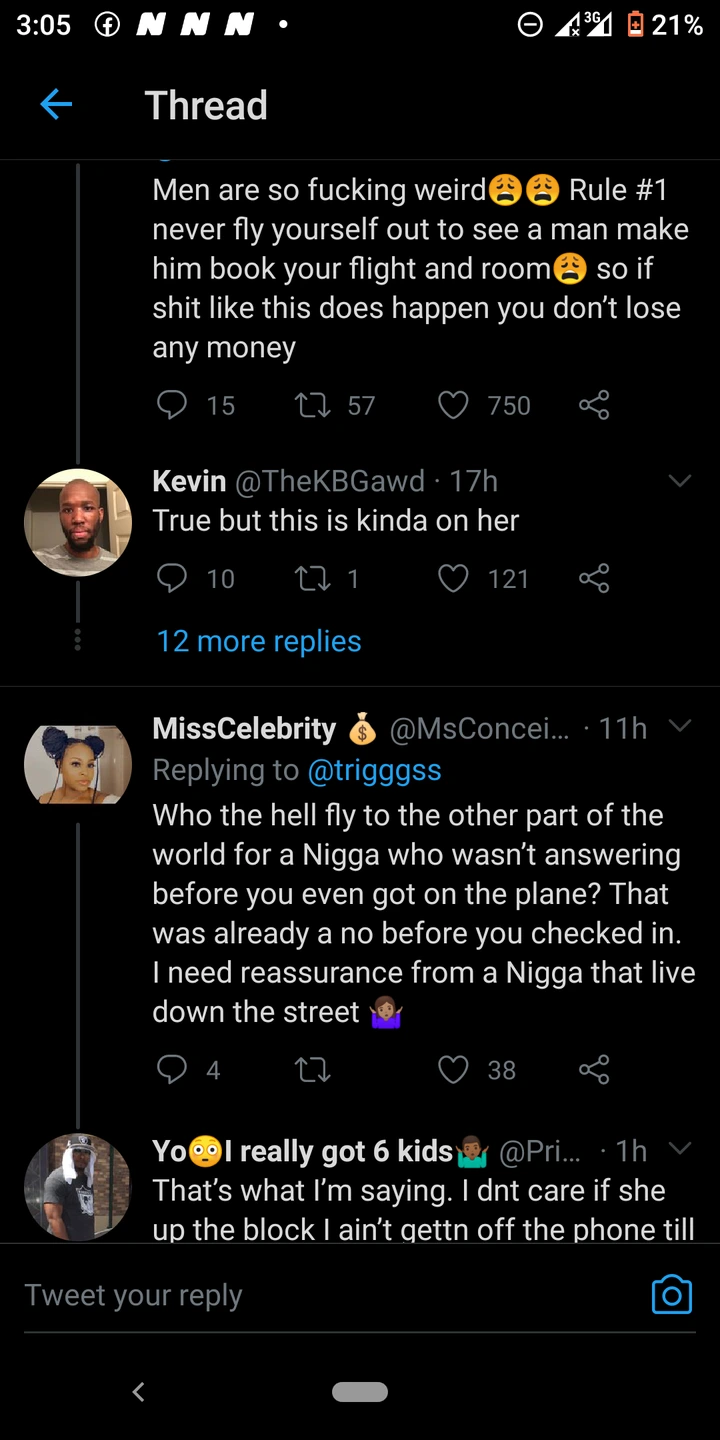The height and width of the screenshot is (1440, 720).
Task: Share Kevin's tweet
Action: 594,579
